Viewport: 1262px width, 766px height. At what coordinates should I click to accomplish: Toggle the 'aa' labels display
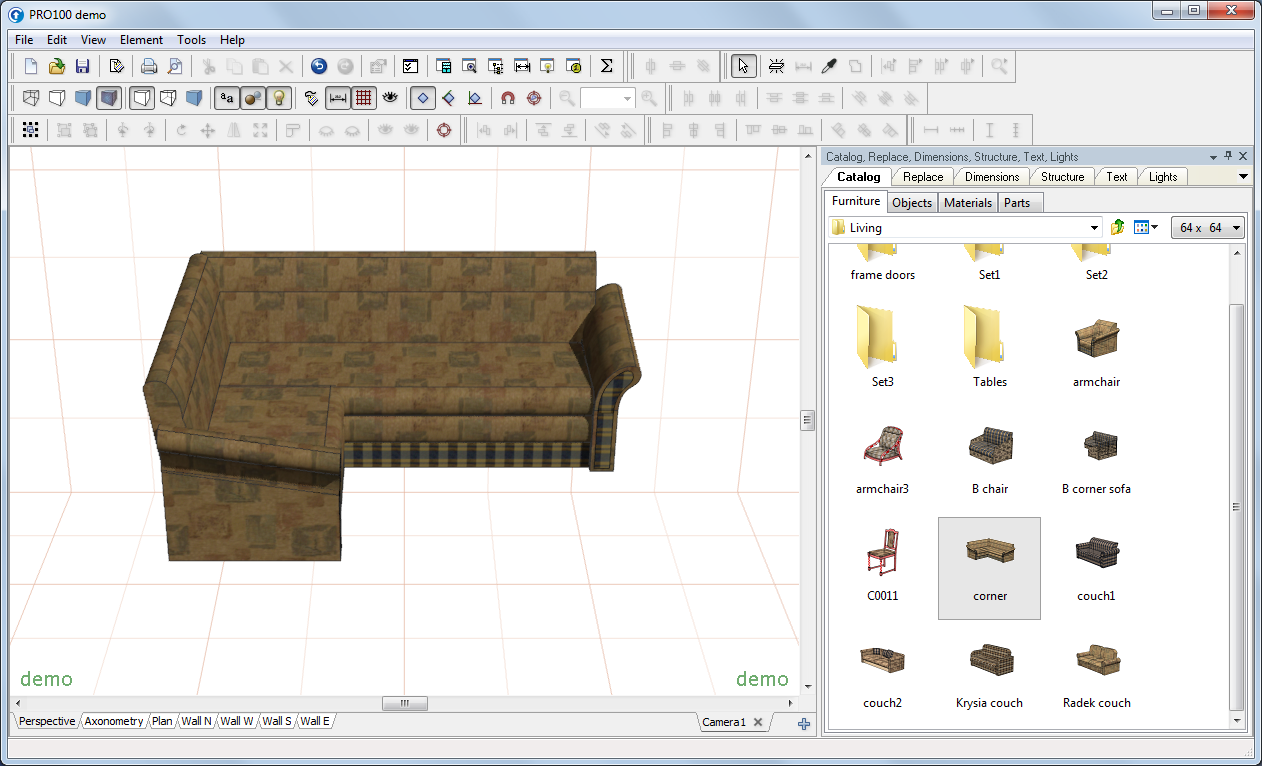pos(227,98)
